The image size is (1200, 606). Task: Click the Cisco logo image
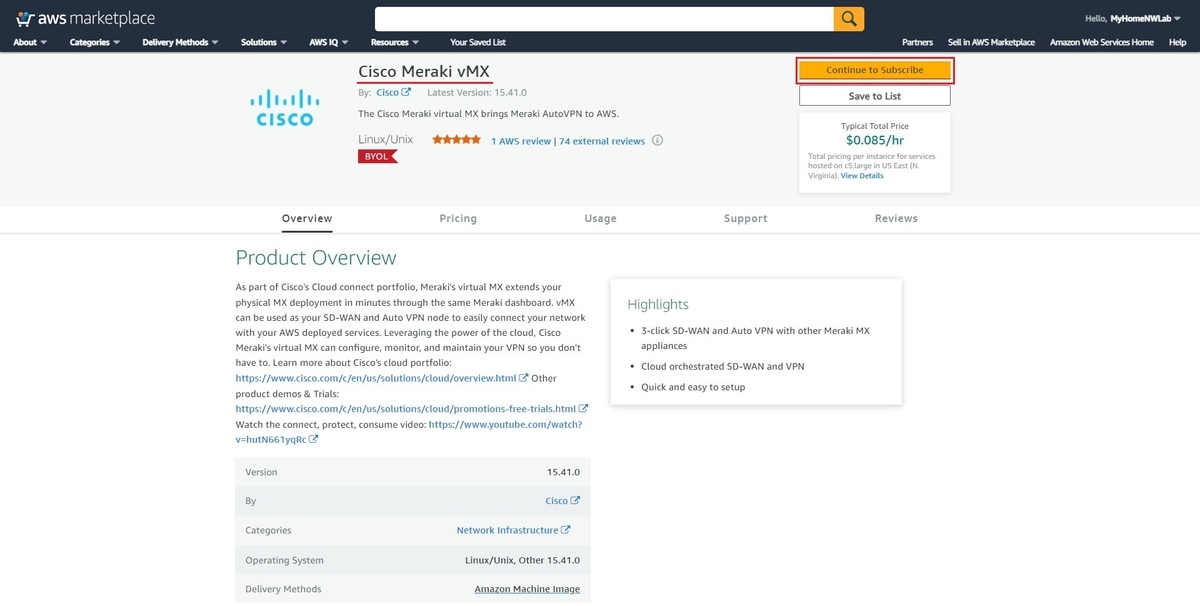pyautogui.click(x=285, y=108)
